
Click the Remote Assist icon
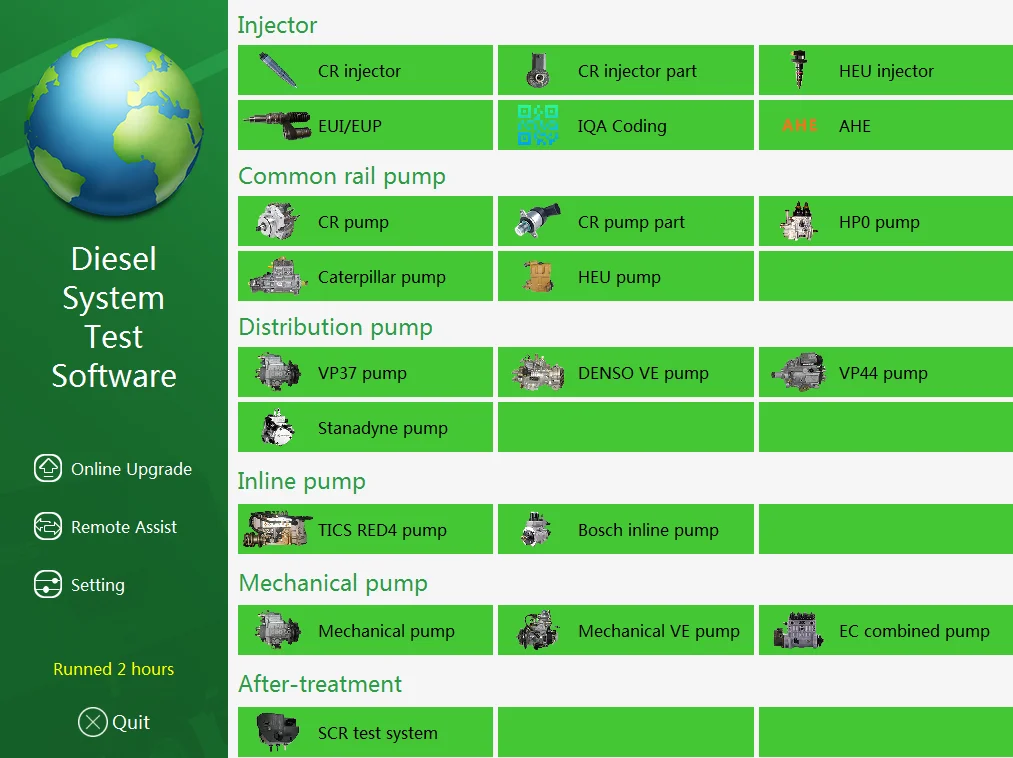pos(48,526)
